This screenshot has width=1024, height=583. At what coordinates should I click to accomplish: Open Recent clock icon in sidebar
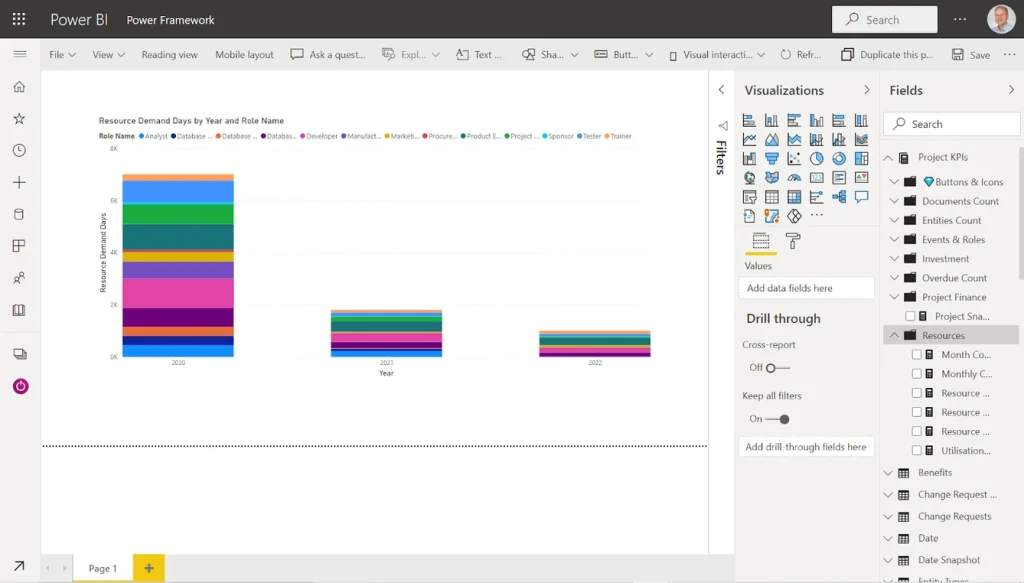point(19,151)
